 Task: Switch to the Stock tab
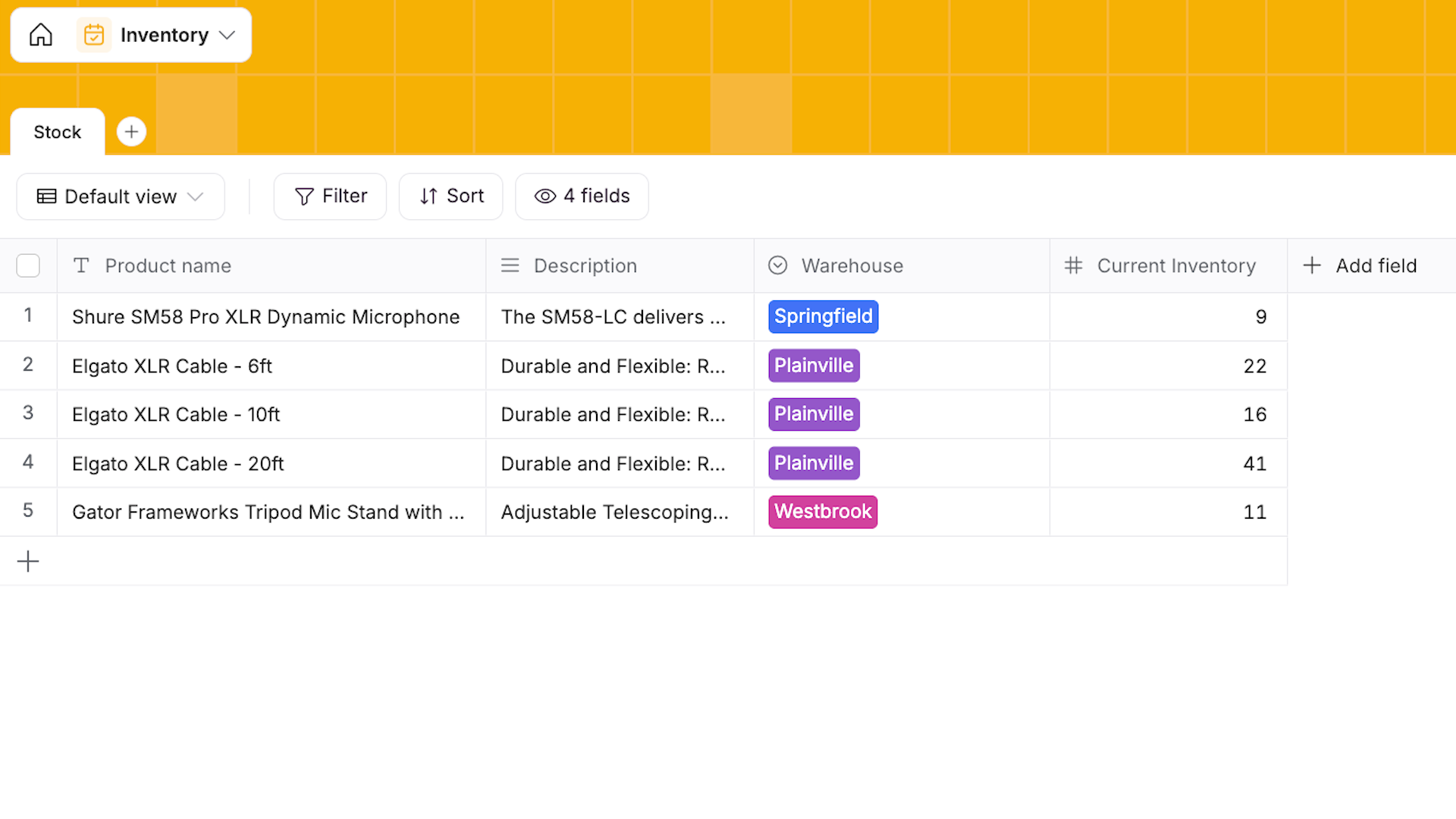[x=57, y=131]
